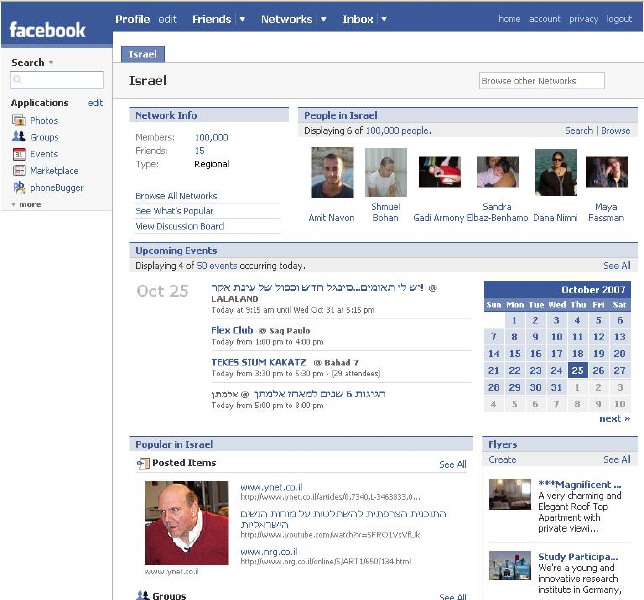Image resolution: width=644 pixels, height=600 pixels.
Task: Click the Magnificent flyer apartment thumbnail
Action: (510, 494)
